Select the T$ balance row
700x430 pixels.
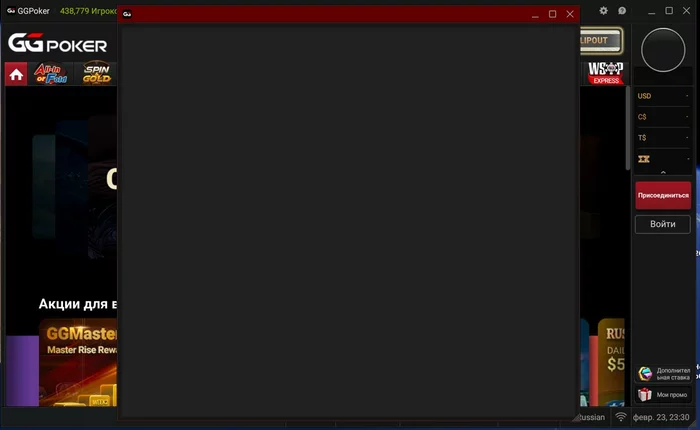[663, 138]
